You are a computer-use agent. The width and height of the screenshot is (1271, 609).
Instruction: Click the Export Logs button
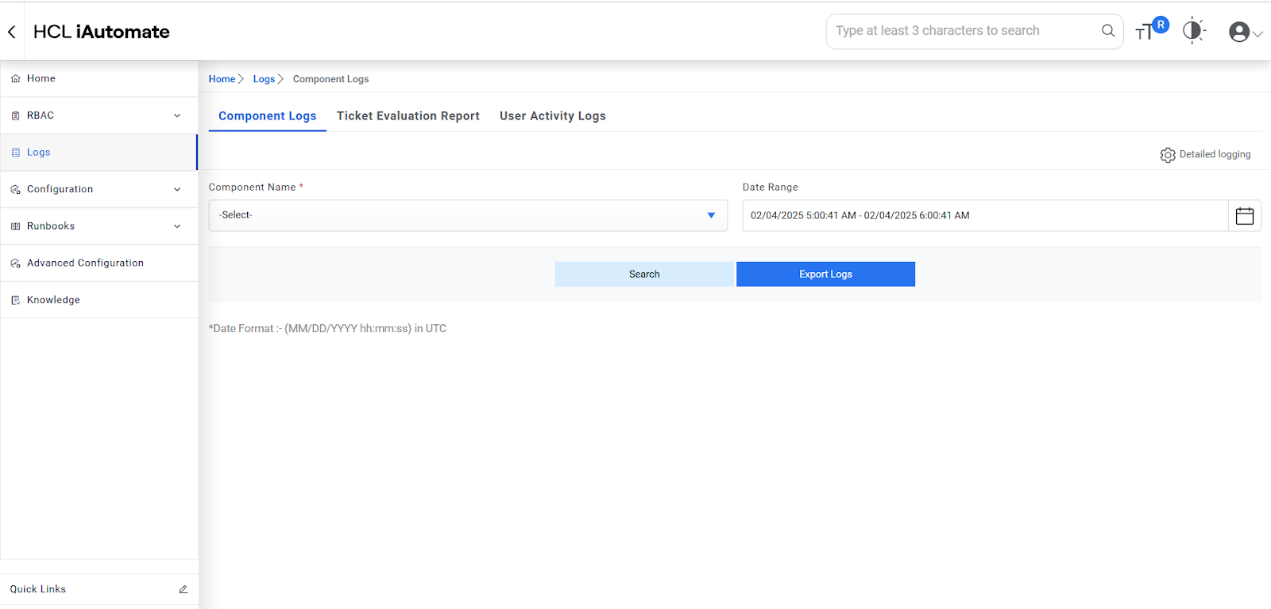click(825, 274)
